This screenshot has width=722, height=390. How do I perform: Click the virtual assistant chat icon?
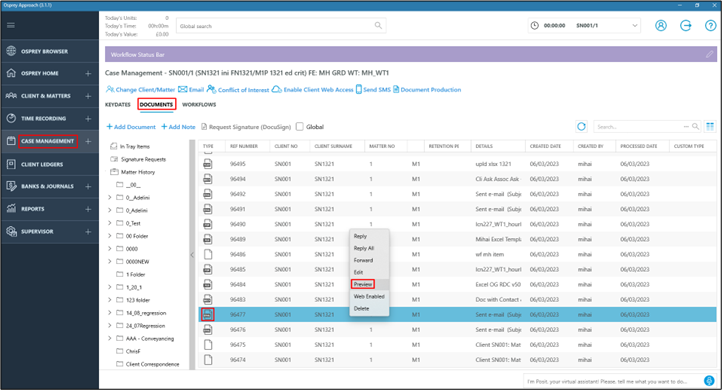click(709, 381)
